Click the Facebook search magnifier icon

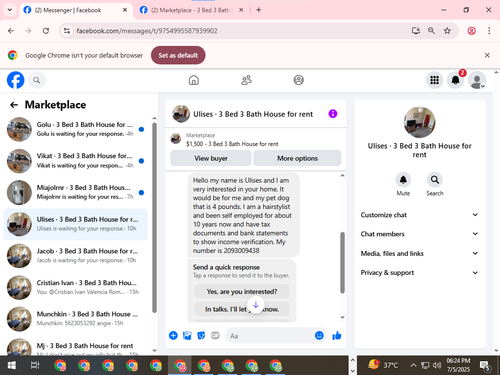37,80
